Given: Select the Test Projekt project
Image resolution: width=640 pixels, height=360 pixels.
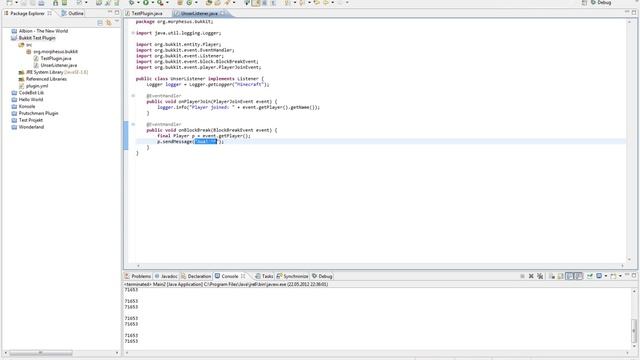Looking at the screenshot, I should pyautogui.click(x=27, y=120).
